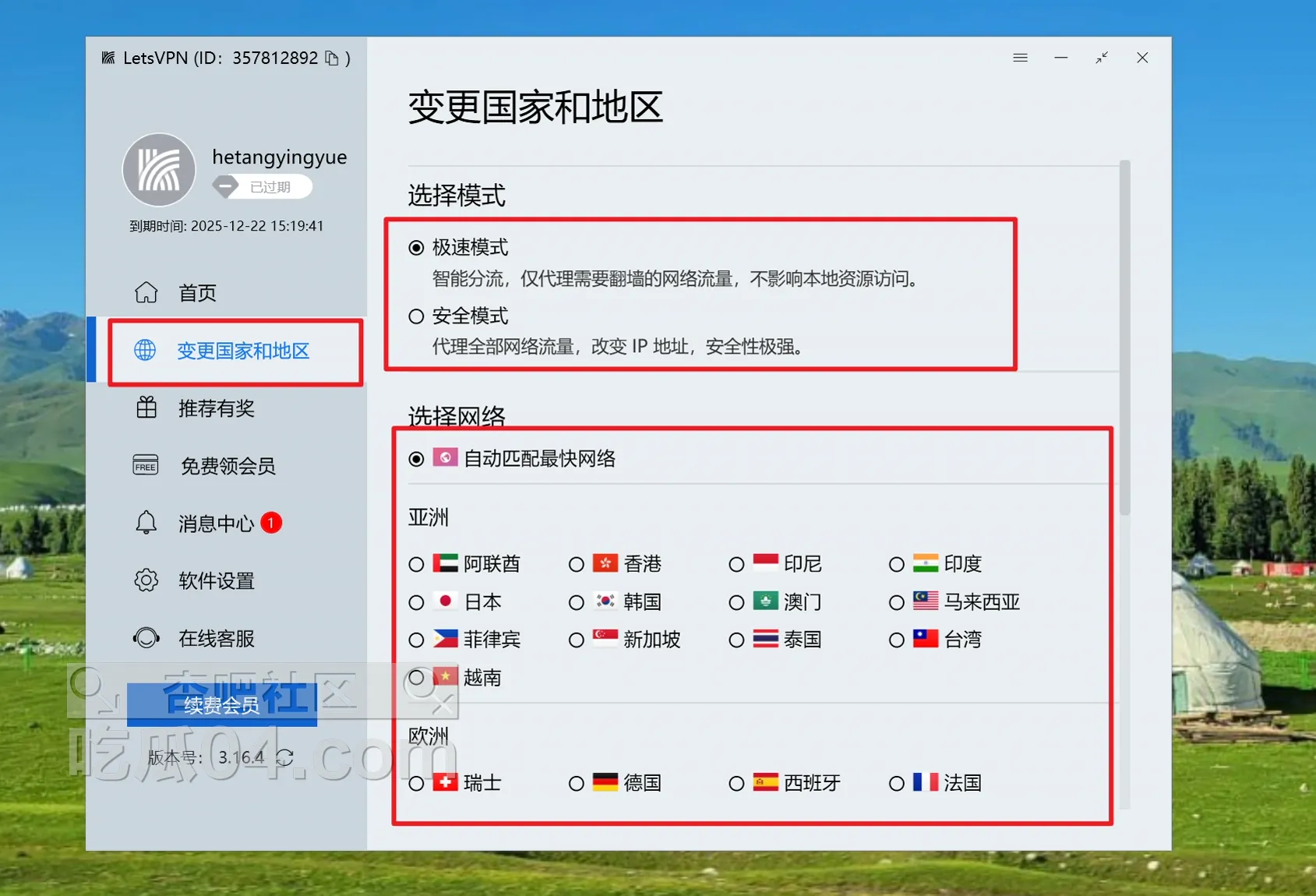Choose the 韩国 network radio button
This screenshot has width=1316, height=896.
pyautogui.click(x=577, y=602)
